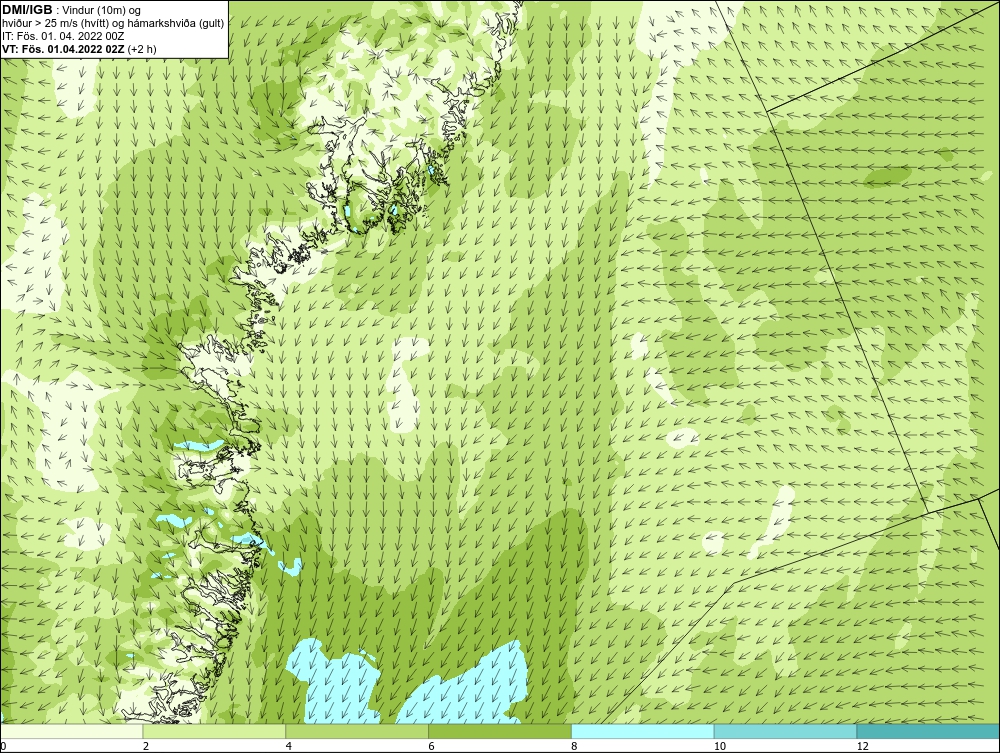This screenshot has width=1000, height=753.
Task: Click the 'IT: Fös. 01. 04. 2022 00Z' line
Action: [x=62, y=36]
